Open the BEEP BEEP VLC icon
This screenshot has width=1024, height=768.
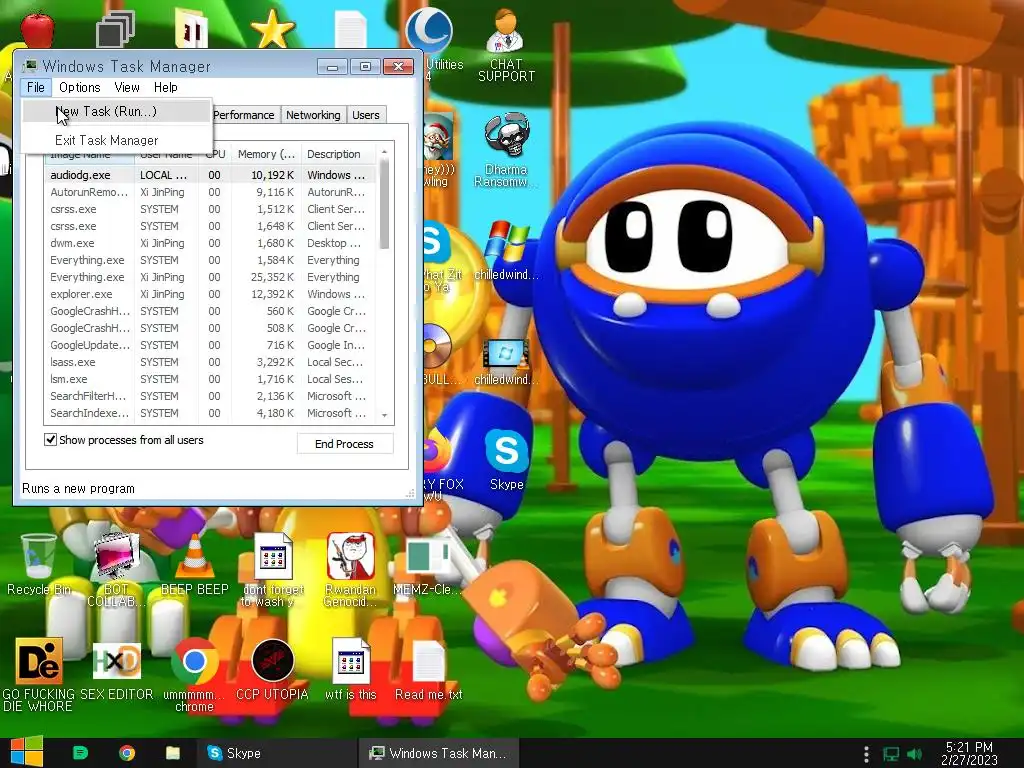[195, 565]
